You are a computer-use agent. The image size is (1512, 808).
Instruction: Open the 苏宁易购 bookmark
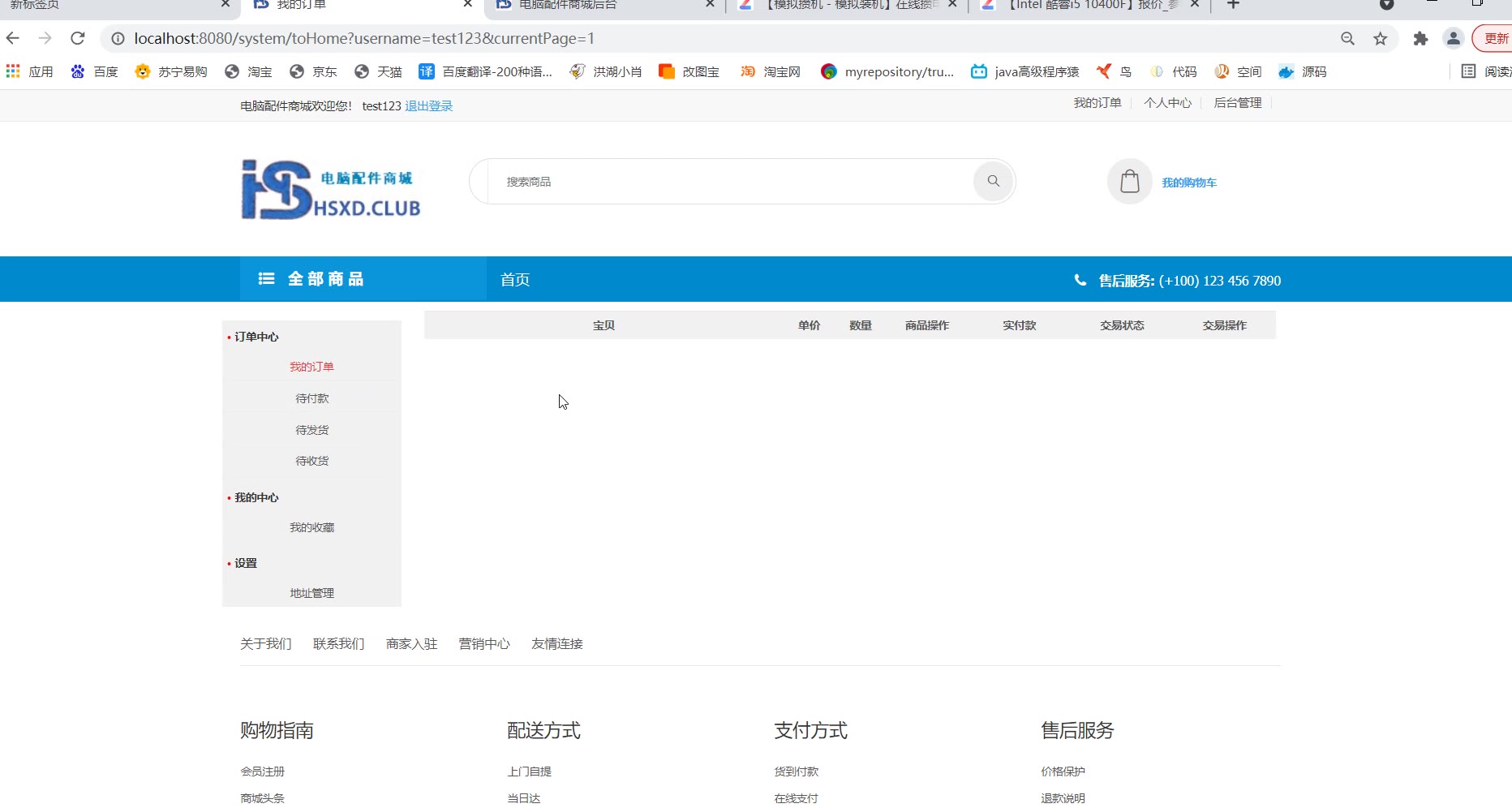[171, 71]
